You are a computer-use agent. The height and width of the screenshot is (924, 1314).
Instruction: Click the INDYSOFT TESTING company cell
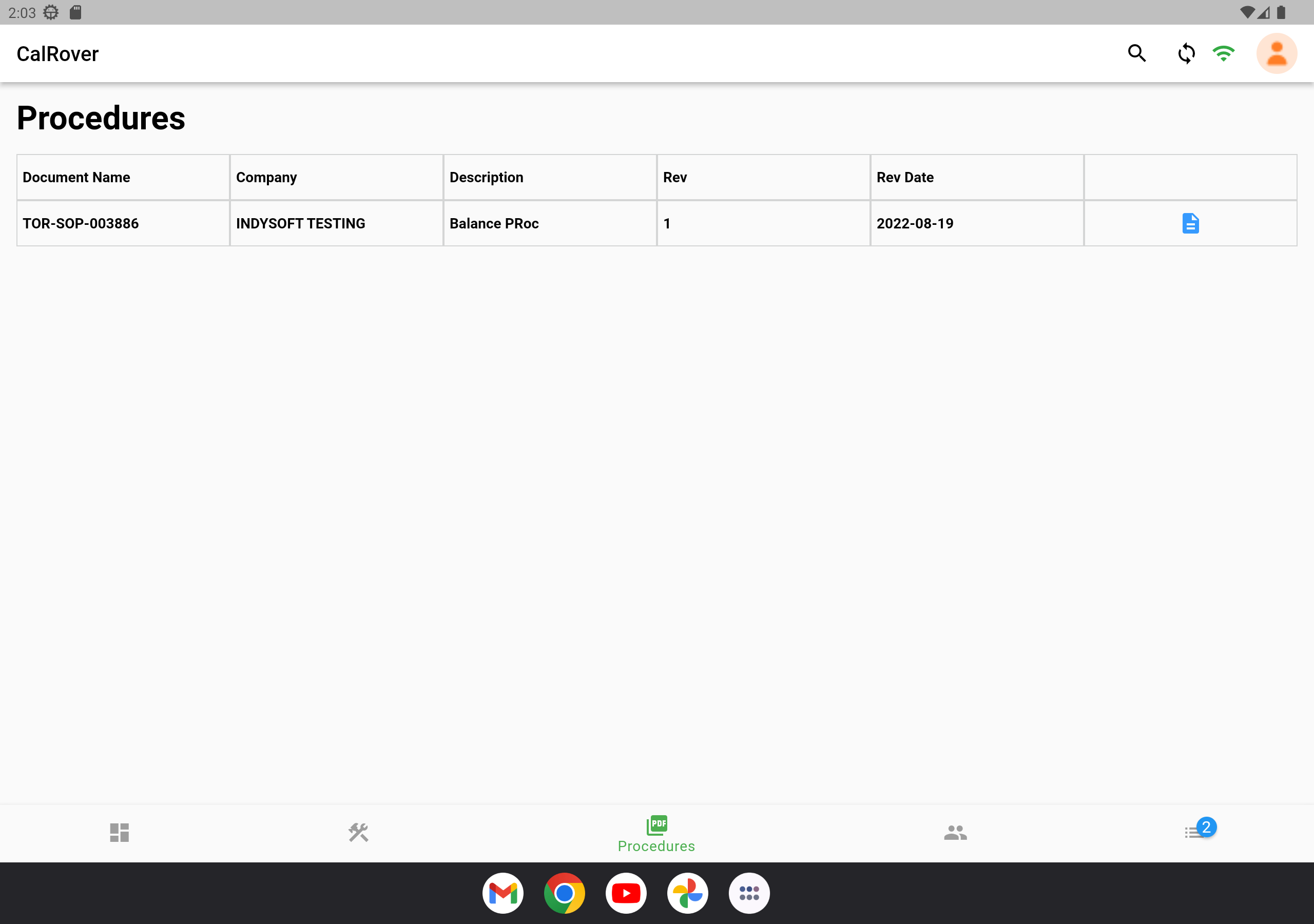[300, 223]
